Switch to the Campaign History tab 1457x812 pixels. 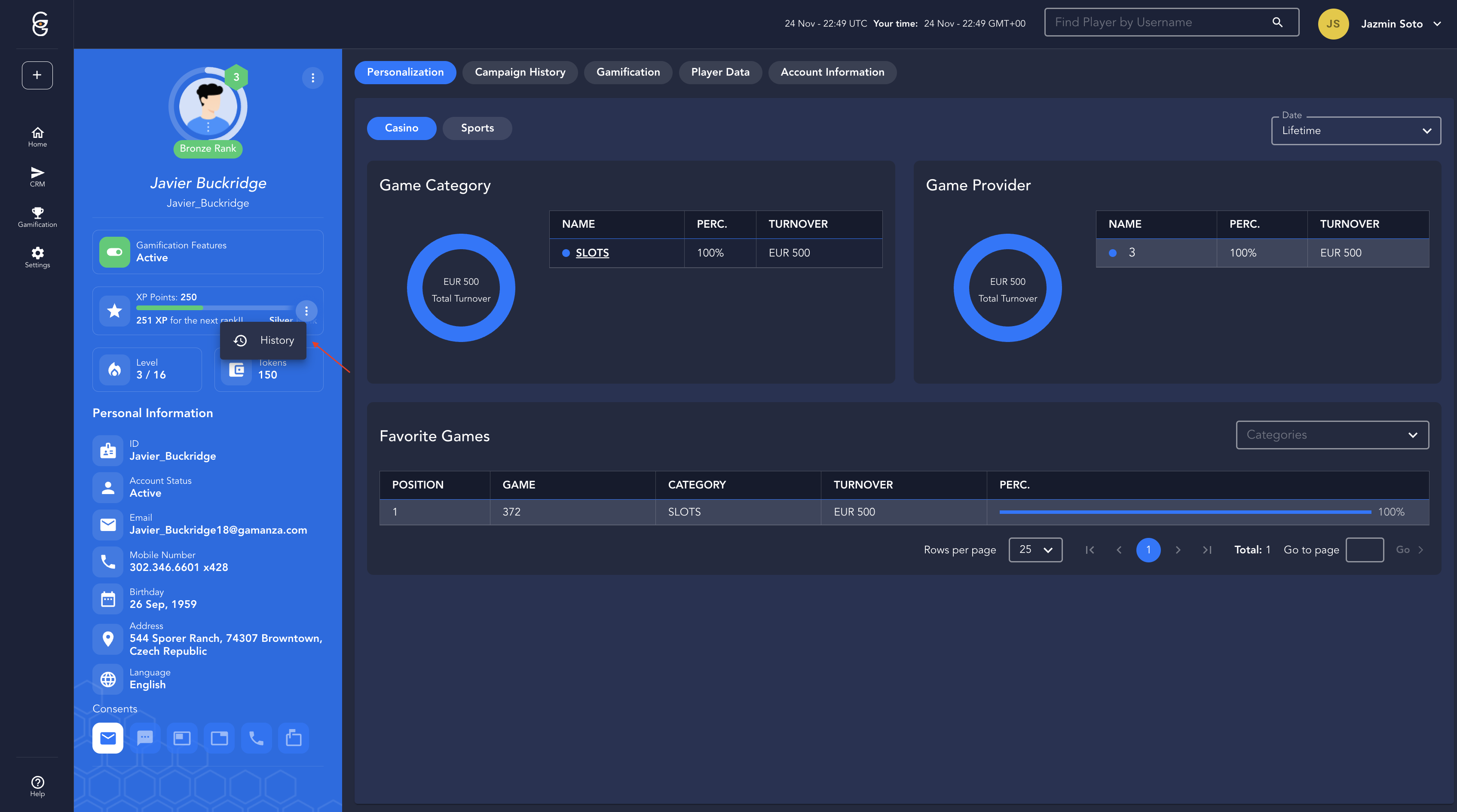click(520, 72)
